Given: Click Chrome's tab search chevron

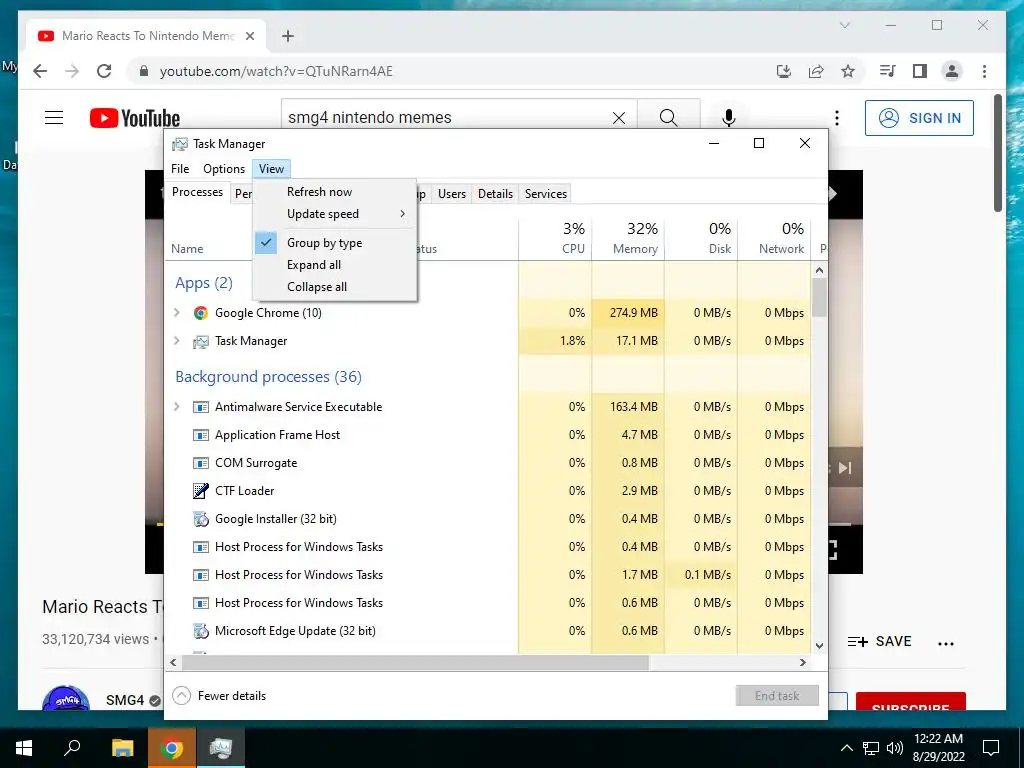Looking at the screenshot, I should point(844,25).
